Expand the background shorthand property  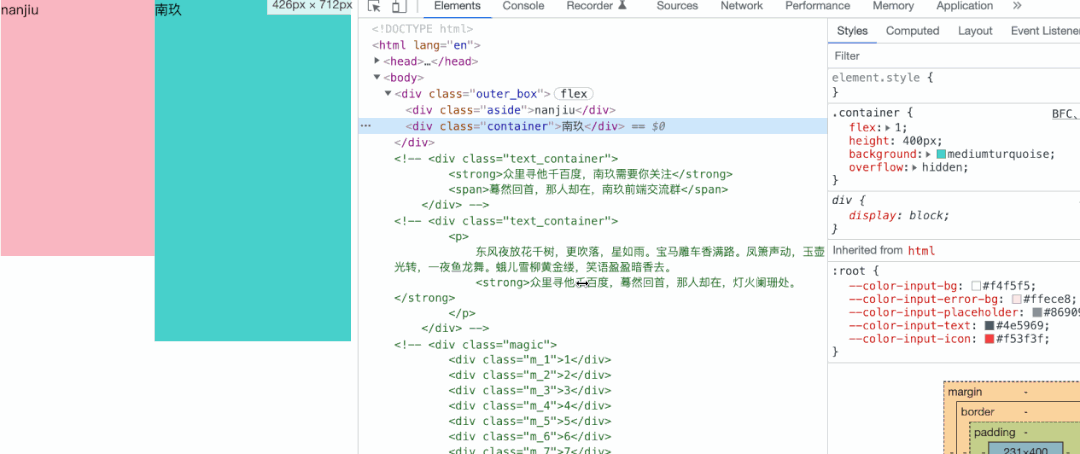[x=929, y=154]
